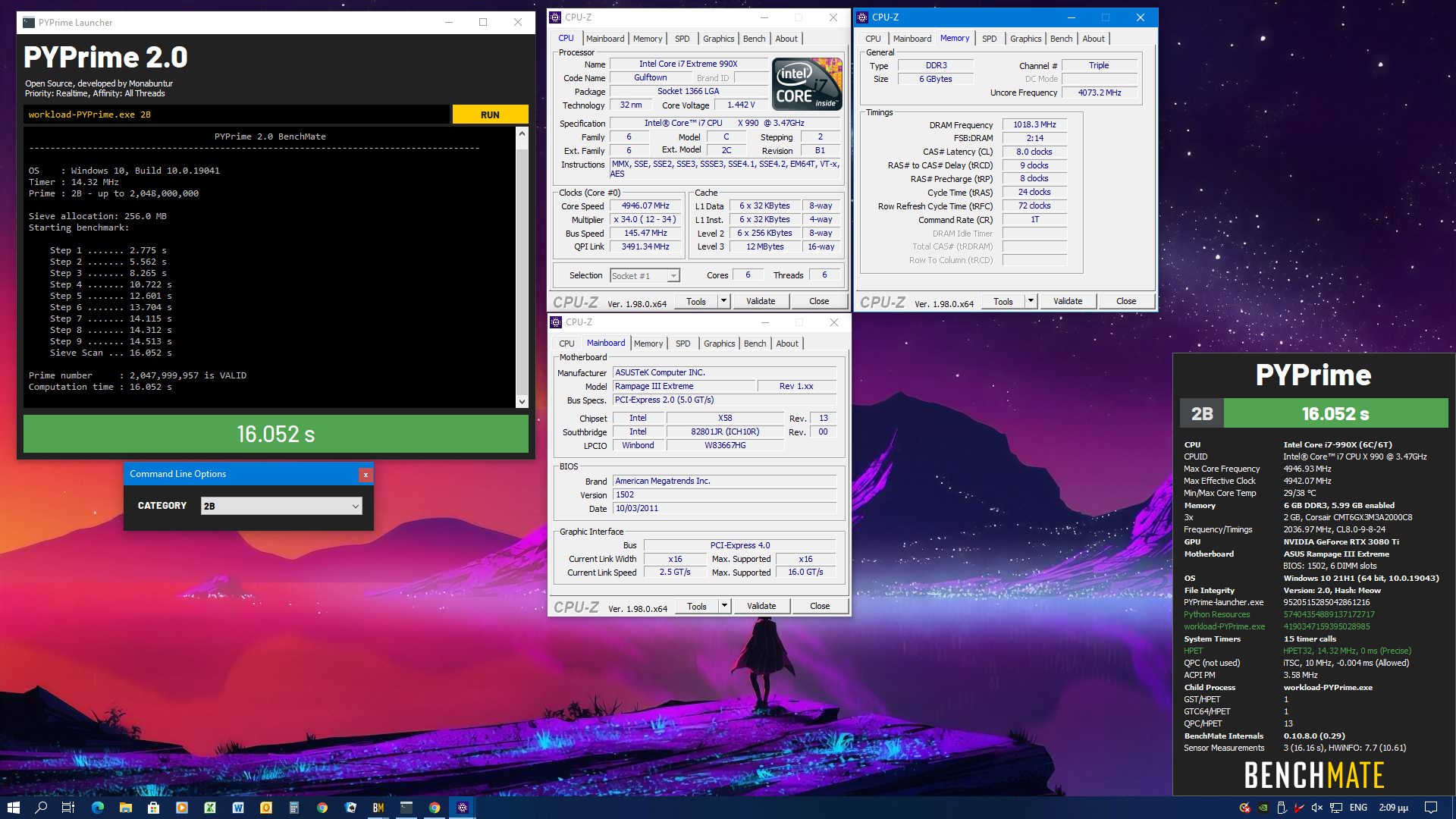Open the notification center icon

coord(1430,808)
